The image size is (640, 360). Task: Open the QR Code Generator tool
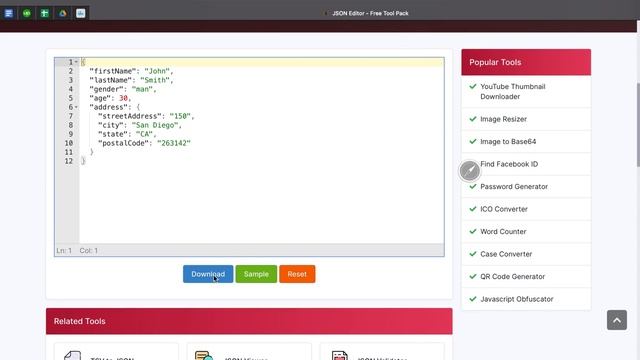(513, 276)
